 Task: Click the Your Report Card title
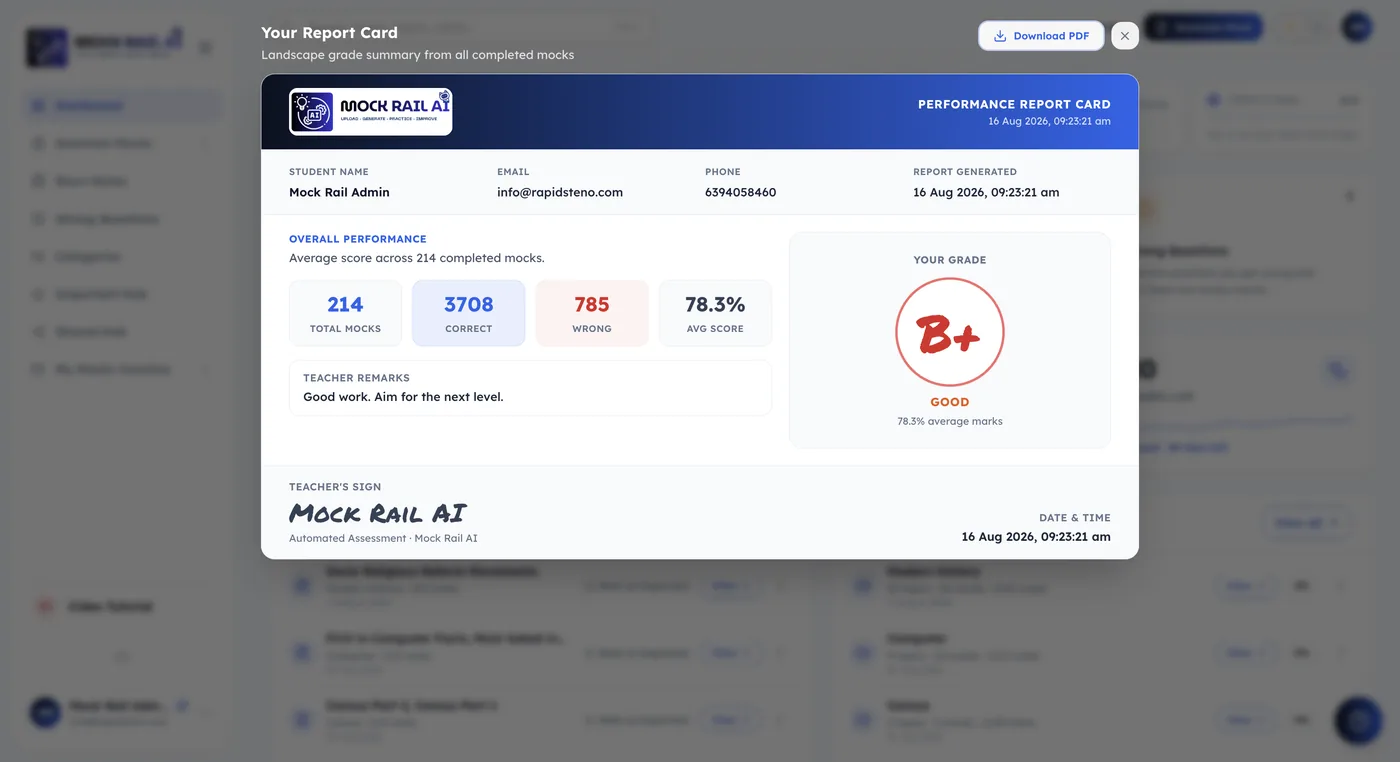pos(329,33)
